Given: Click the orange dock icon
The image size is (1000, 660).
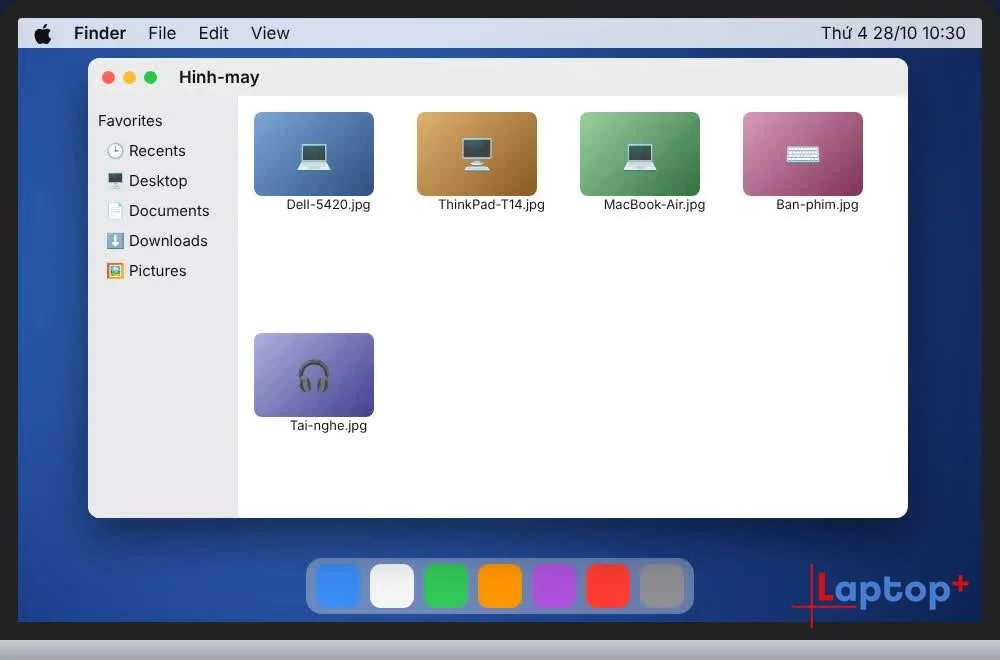Looking at the screenshot, I should 500,586.
